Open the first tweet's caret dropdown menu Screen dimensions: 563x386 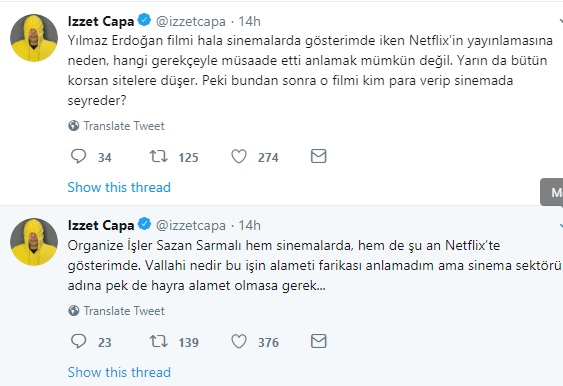pyautogui.click(x=560, y=22)
